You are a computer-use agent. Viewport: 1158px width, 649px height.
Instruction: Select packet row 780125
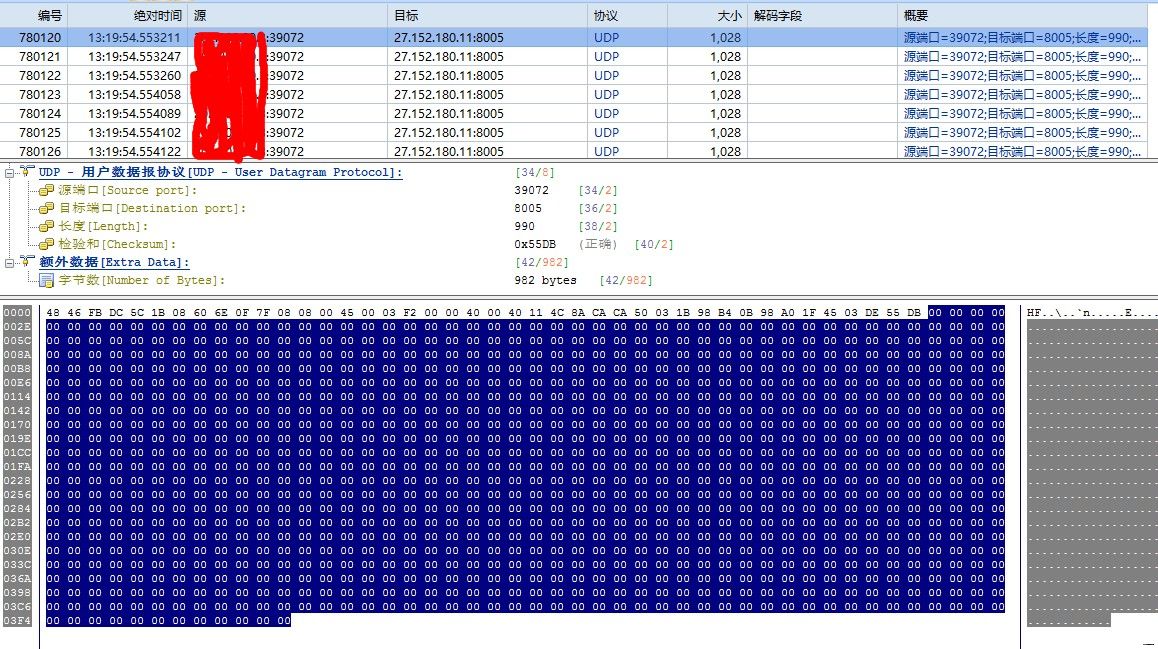tap(574, 133)
